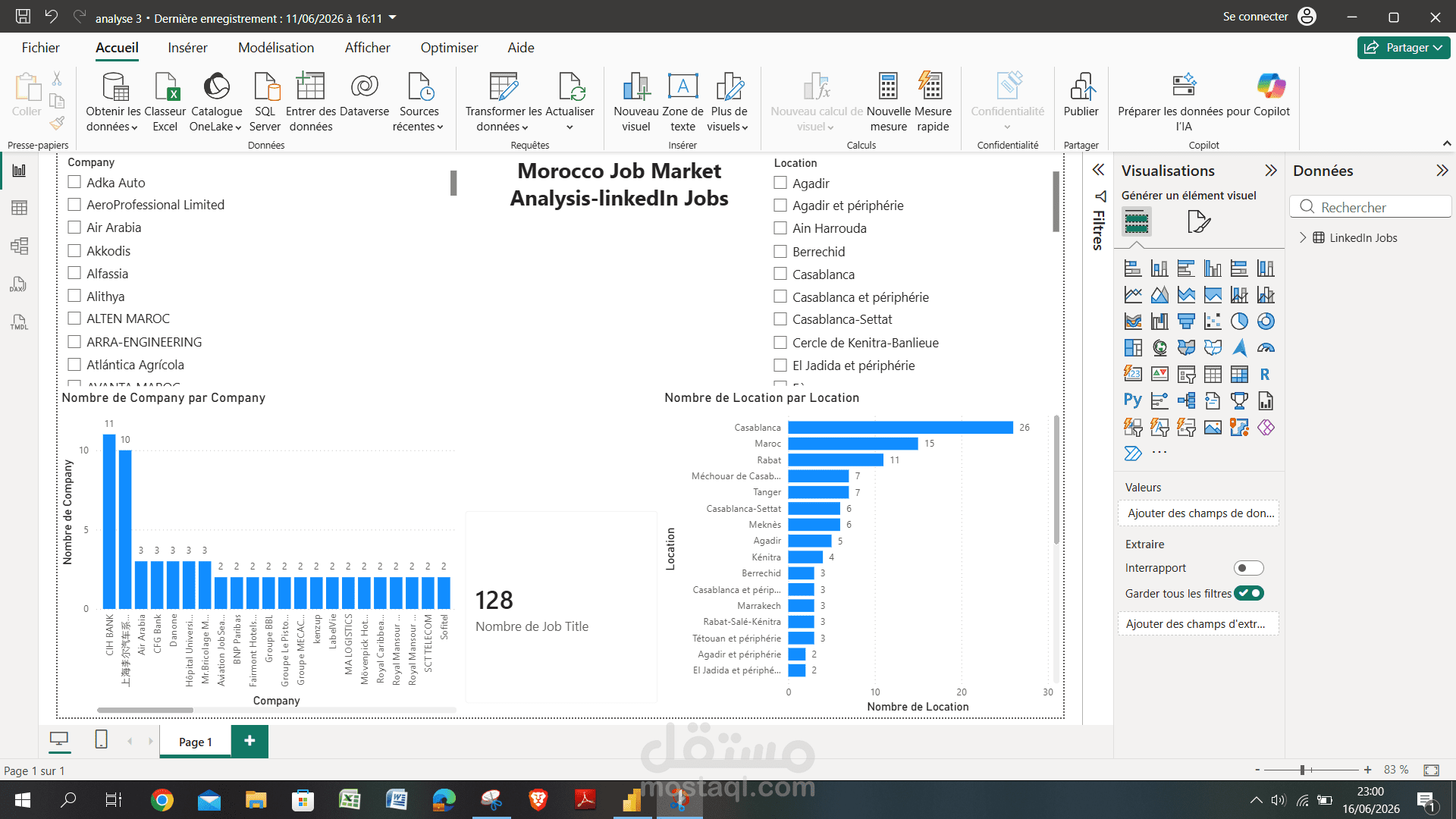Check the Adka Auto company filter
The image size is (1456, 819).
[x=74, y=182]
